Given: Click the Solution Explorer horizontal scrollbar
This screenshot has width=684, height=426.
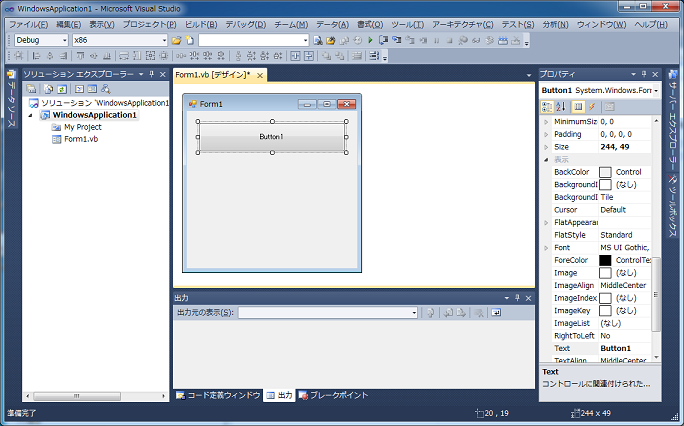Looking at the screenshot, I should (x=96, y=396).
